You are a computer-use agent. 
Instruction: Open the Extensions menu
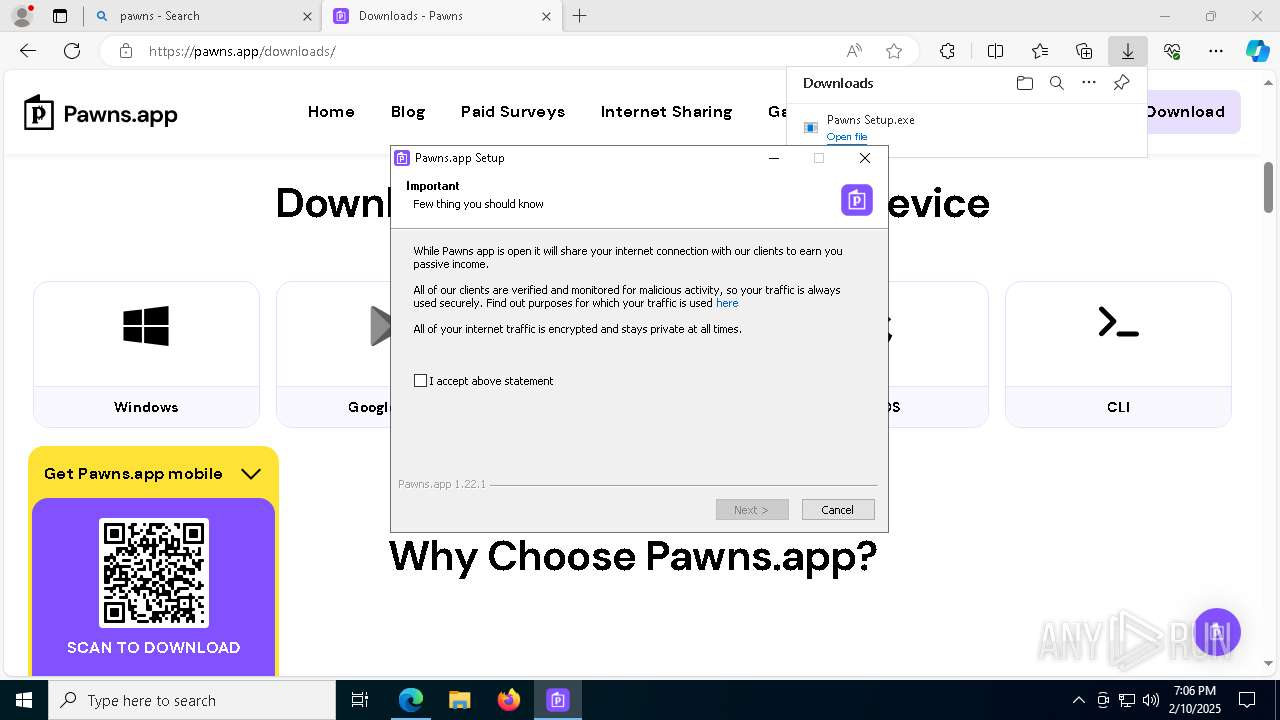coord(947,51)
